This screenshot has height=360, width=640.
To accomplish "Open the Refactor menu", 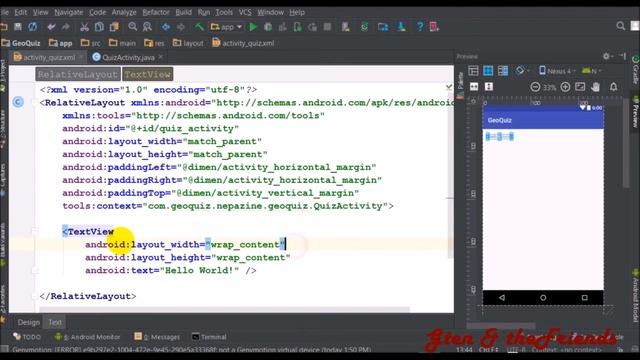I will point(156,12).
